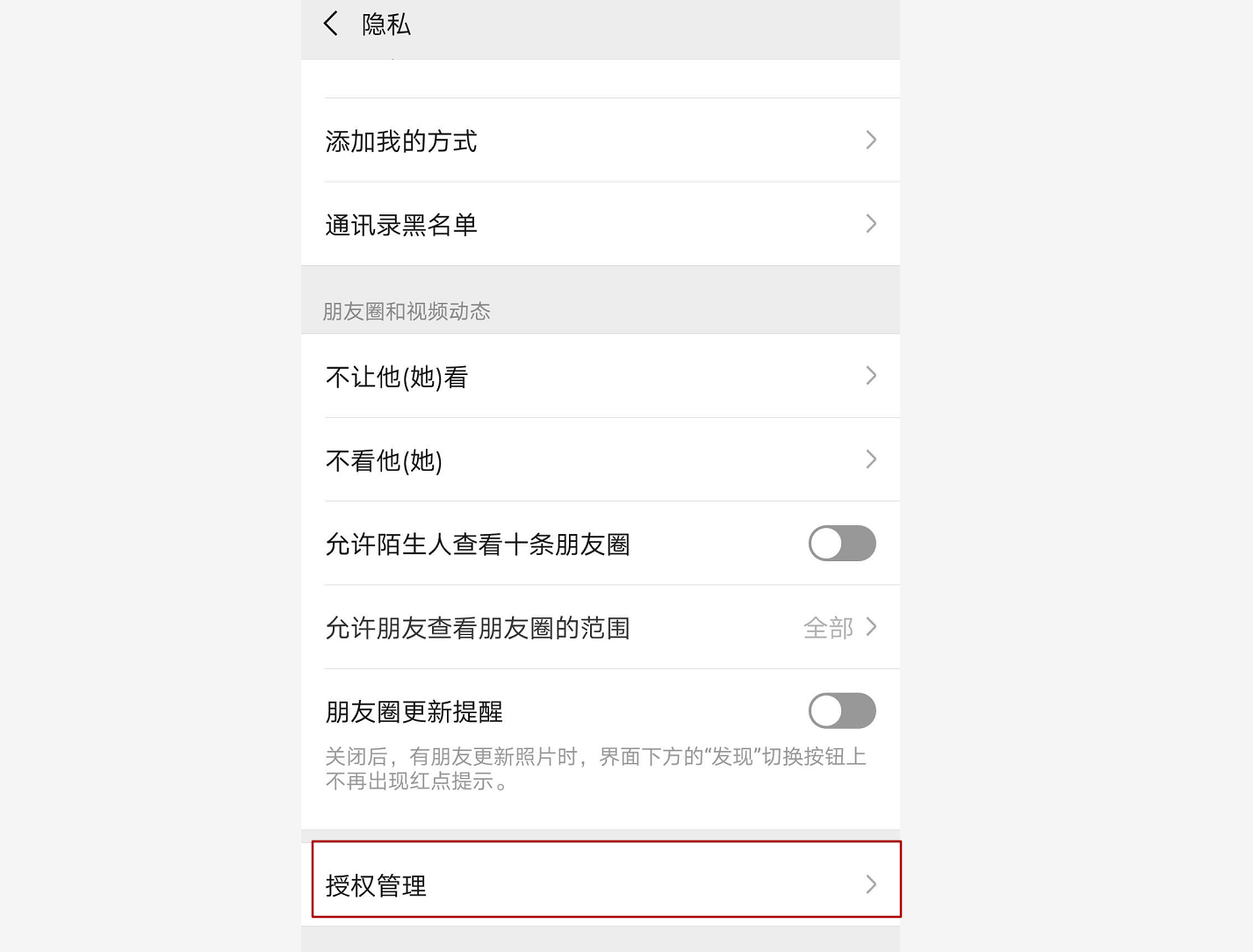Select the 全部 range value

point(828,628)
